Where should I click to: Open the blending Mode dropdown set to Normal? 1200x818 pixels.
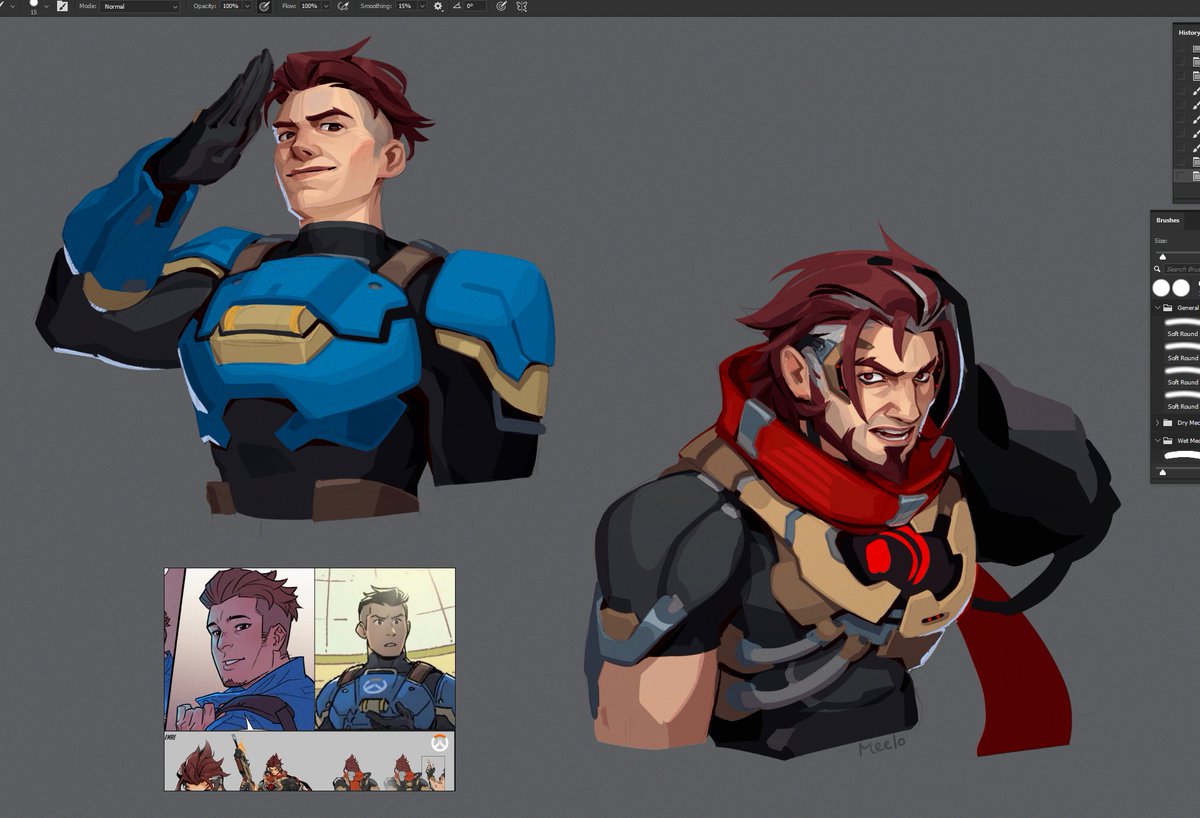(x=140, y=6)
